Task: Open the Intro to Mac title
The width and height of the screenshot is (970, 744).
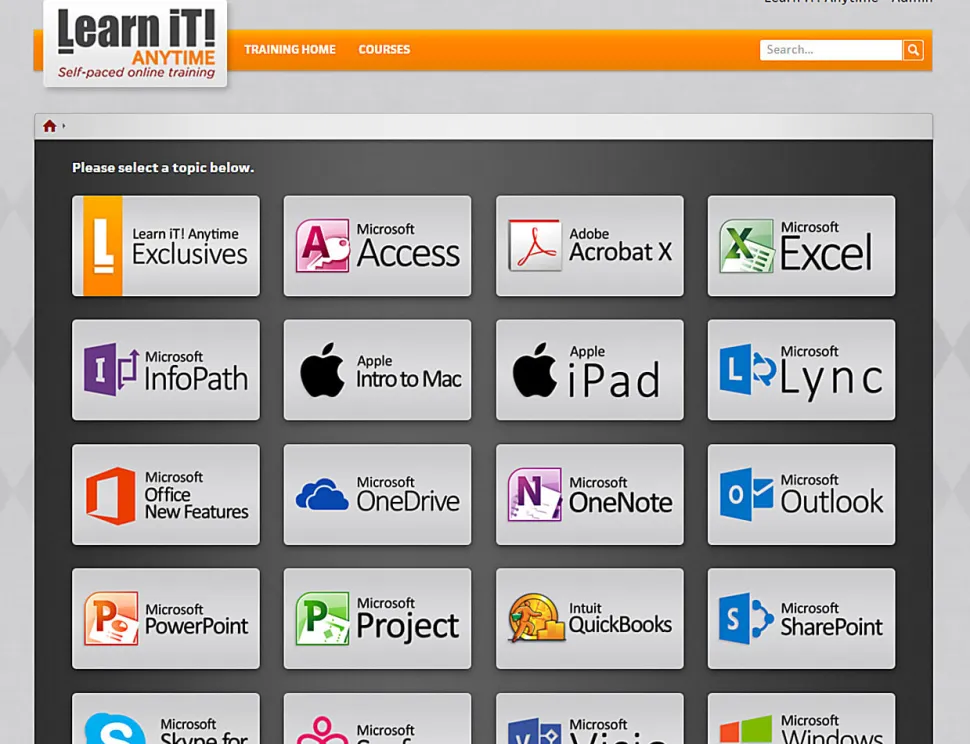Action: click(x=409, y=378)
